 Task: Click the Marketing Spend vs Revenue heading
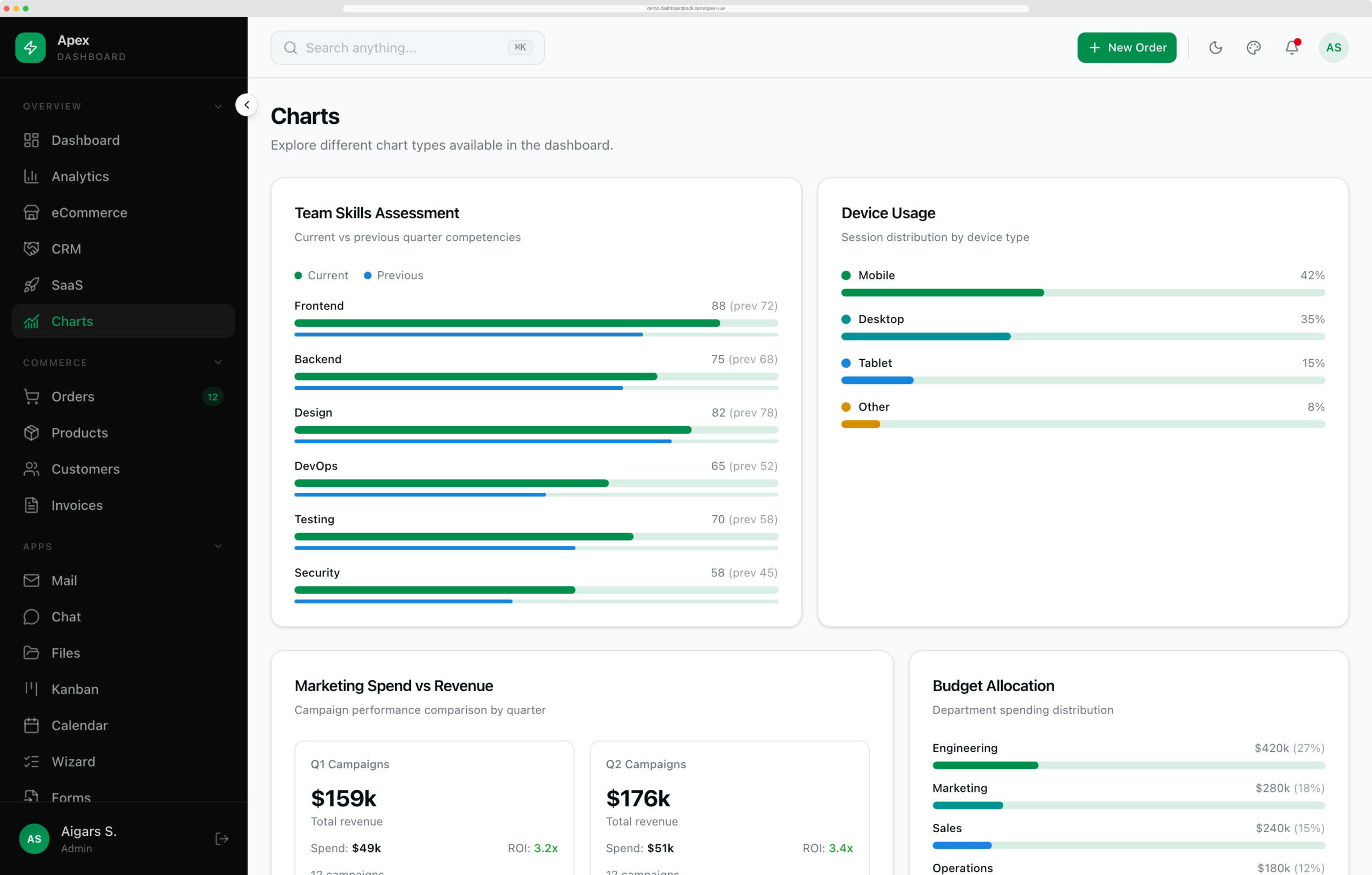point(394,686)
